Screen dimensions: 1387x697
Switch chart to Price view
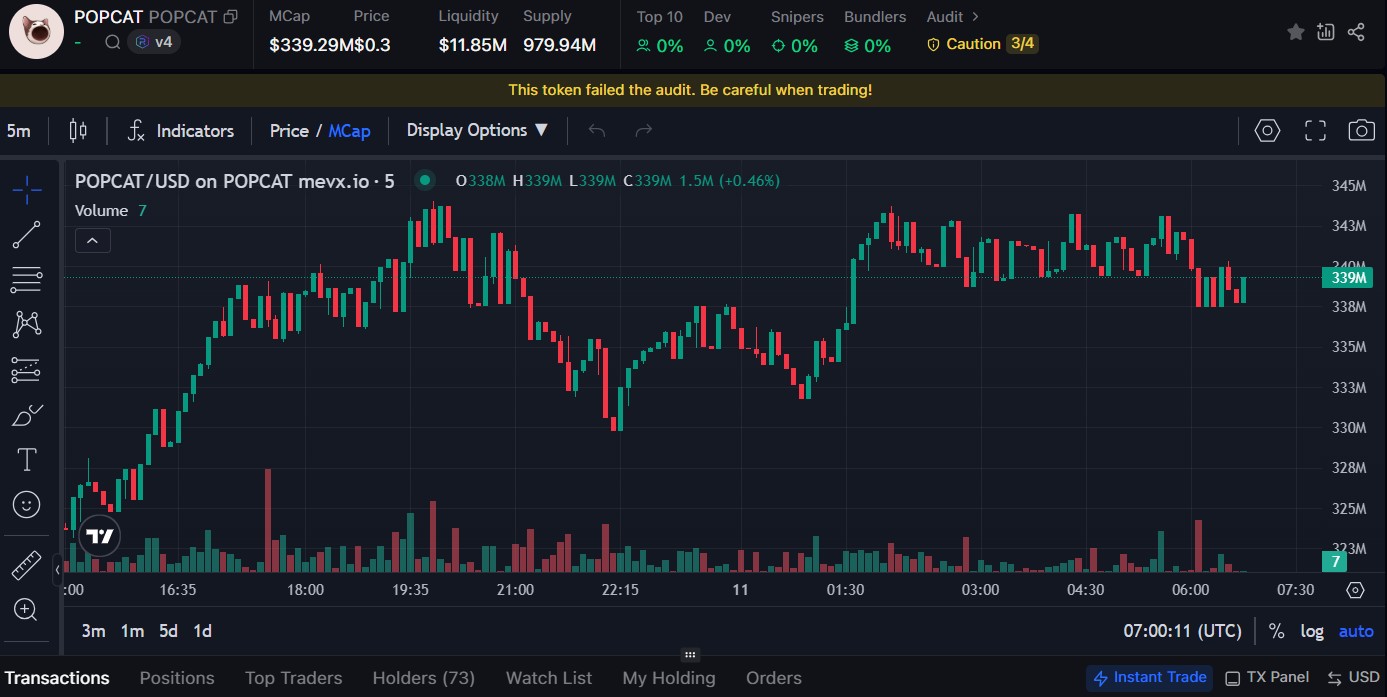(289, 131)
